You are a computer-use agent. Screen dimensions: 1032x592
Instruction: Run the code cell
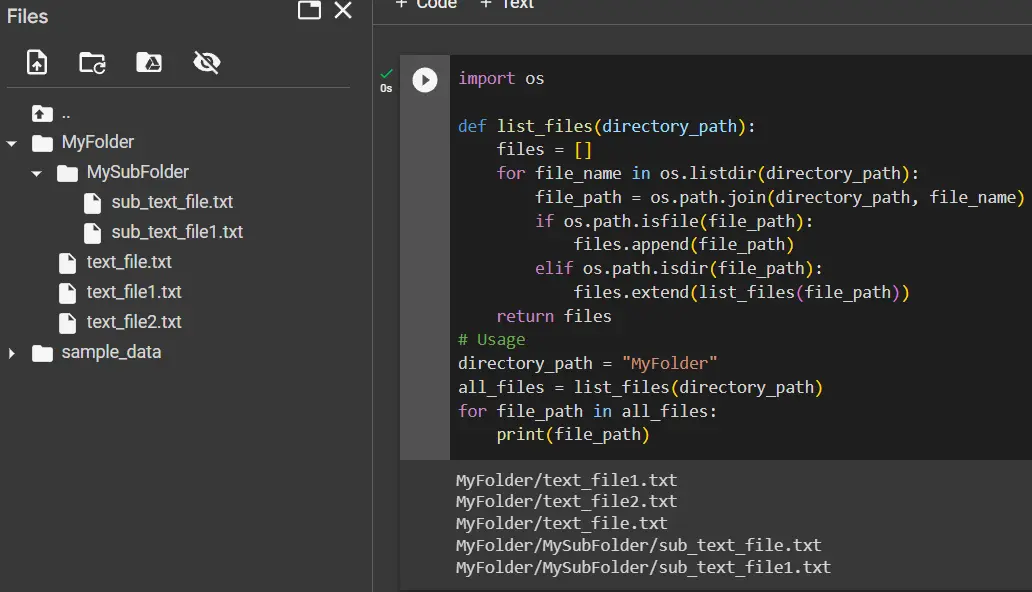pyautogui.click(x=424, y=80)
